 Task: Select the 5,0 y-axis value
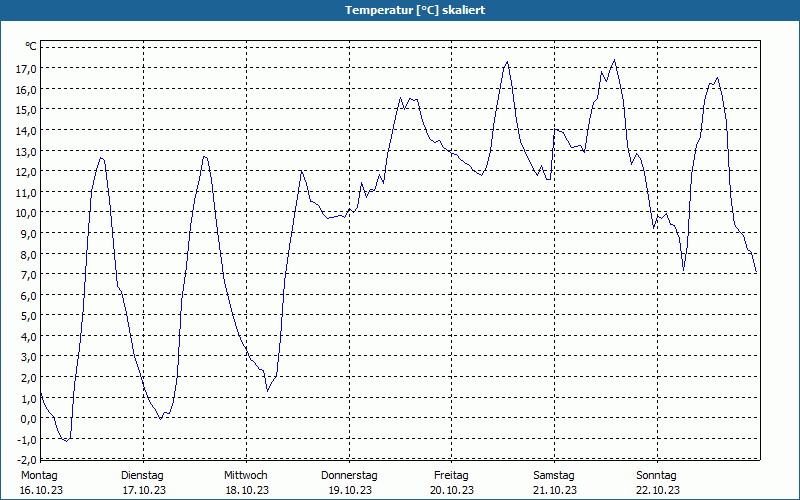(29, 316)
